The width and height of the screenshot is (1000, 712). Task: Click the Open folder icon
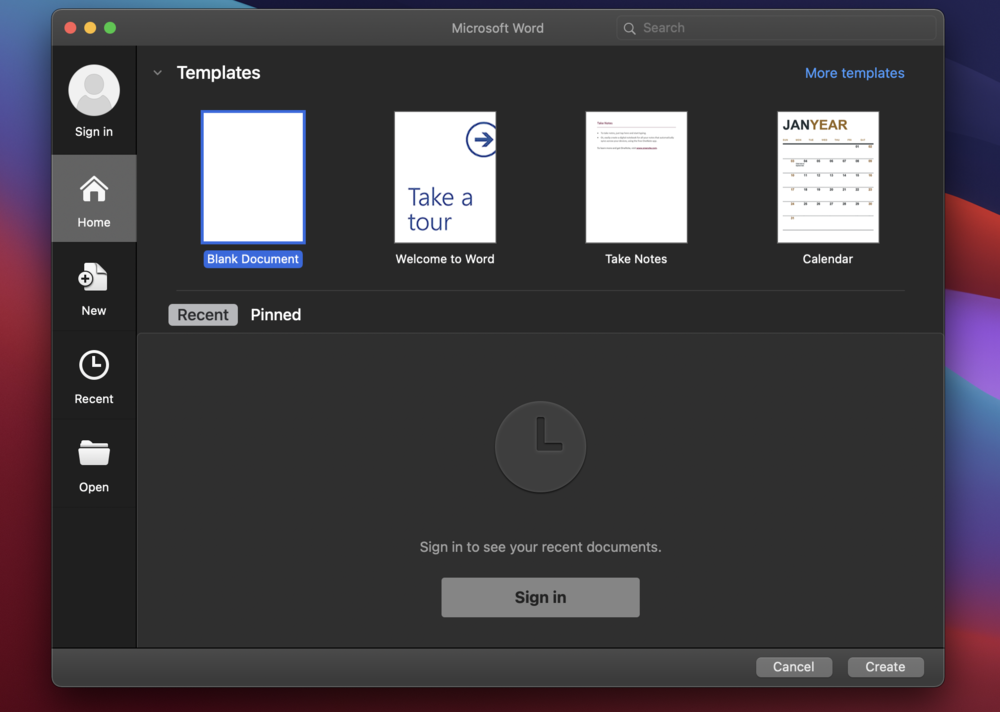(94, 454)
